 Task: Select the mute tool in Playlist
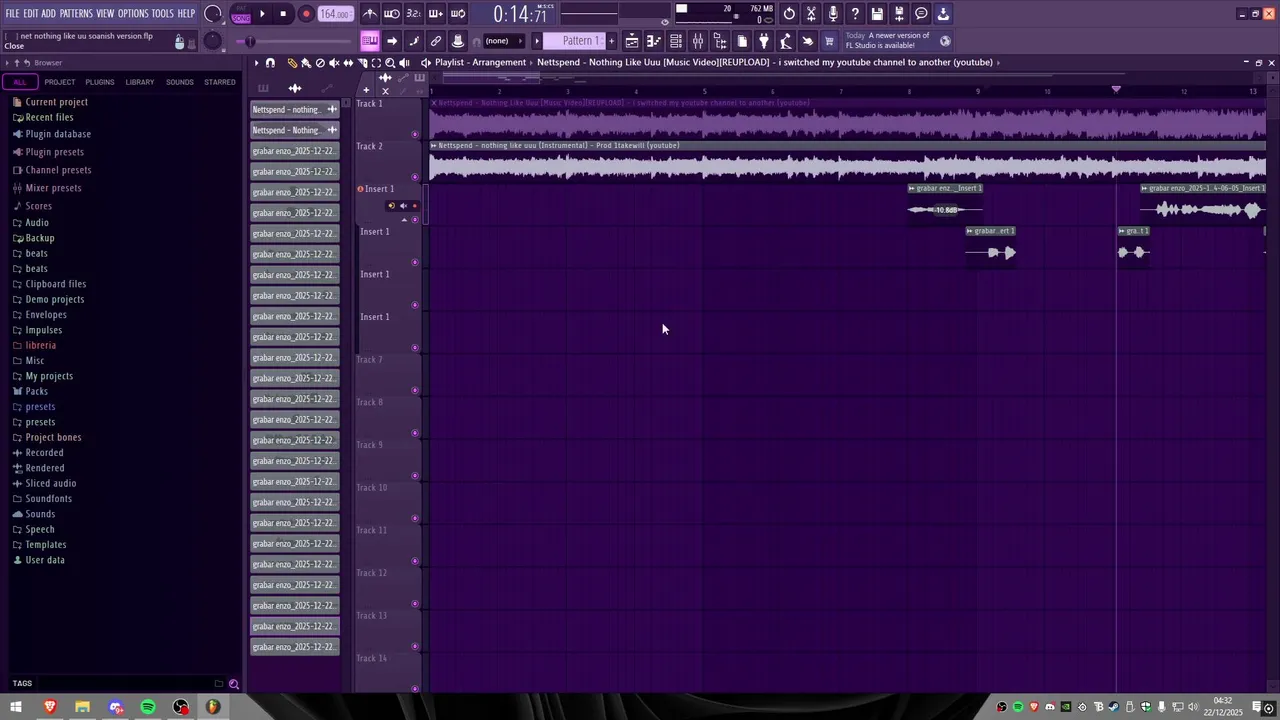click(x=335, y=62)
